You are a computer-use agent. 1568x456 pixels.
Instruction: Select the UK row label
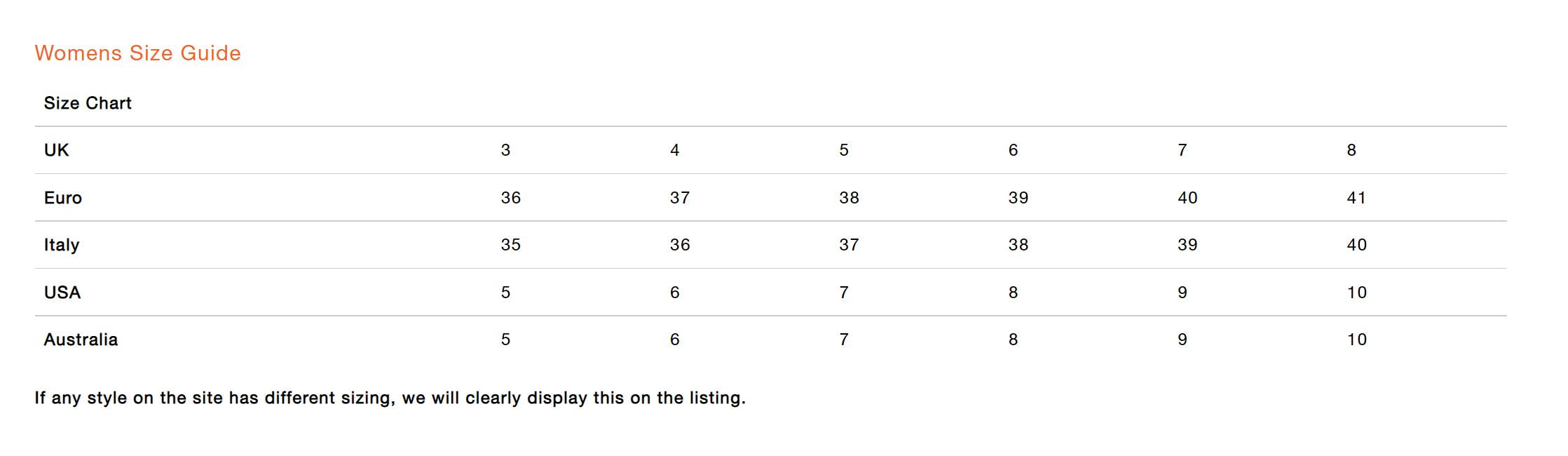(x=56, y=150)
